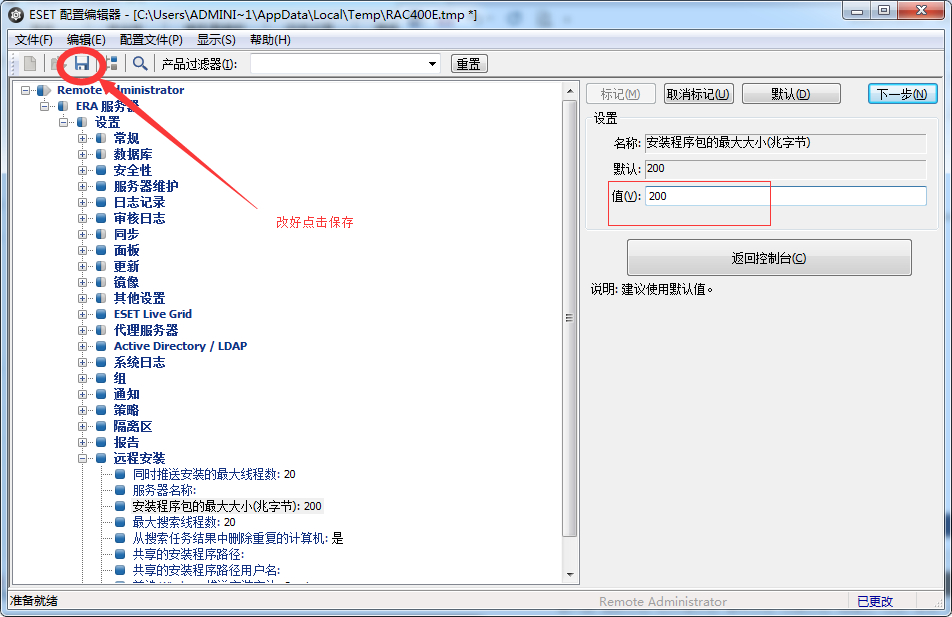Click the icon beside 面板 node
The image size is (952, 617).
coord(101,250)
